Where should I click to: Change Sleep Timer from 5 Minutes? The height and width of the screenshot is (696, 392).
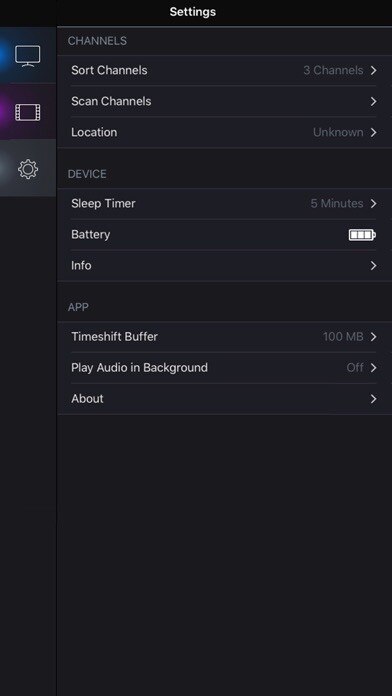click(337, 203)
